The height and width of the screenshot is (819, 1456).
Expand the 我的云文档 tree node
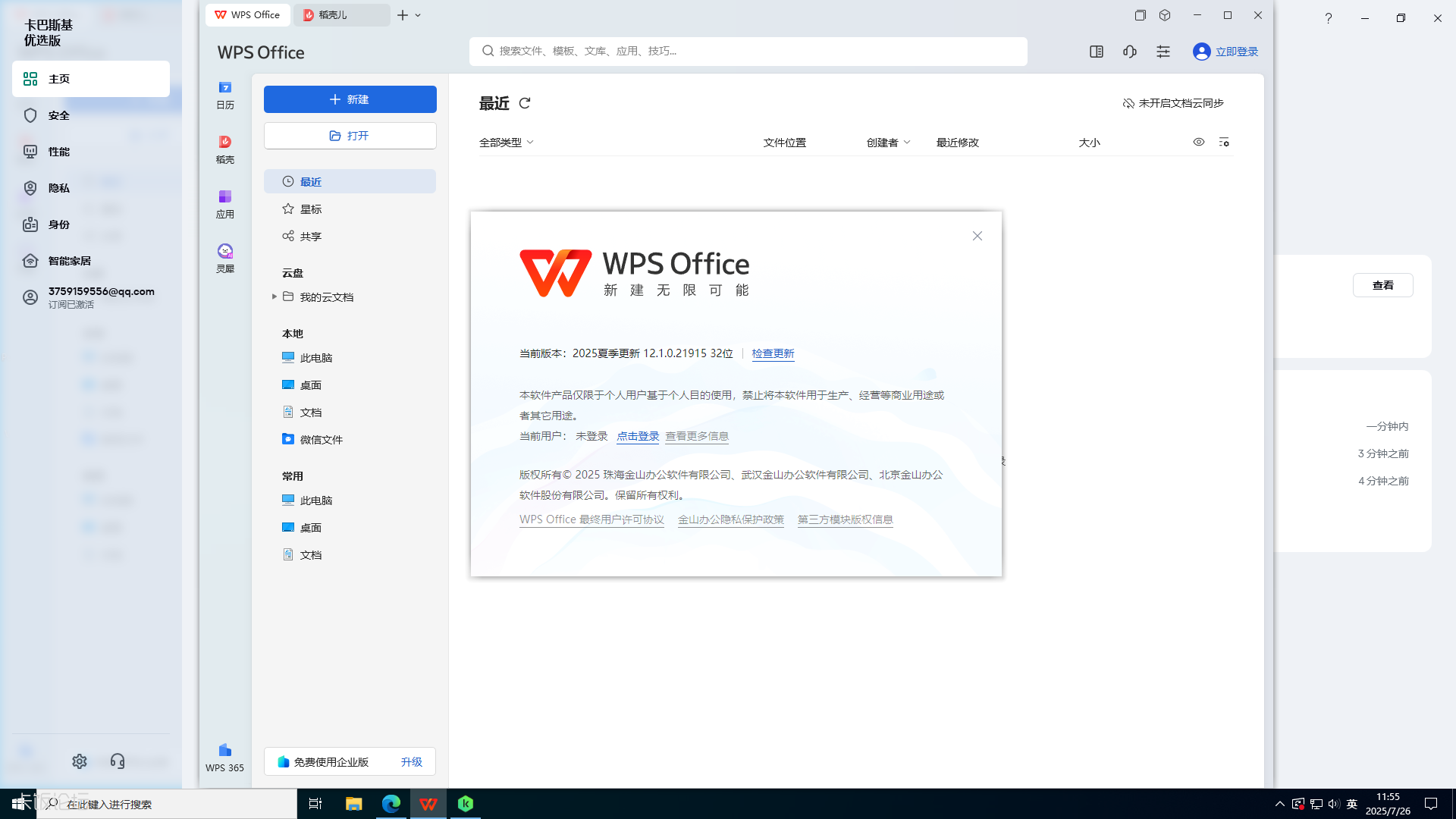coord(274,297)
